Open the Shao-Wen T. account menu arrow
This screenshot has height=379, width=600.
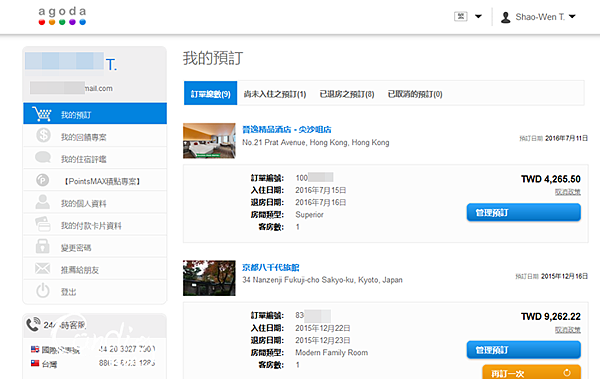click(x=572, y=16)
